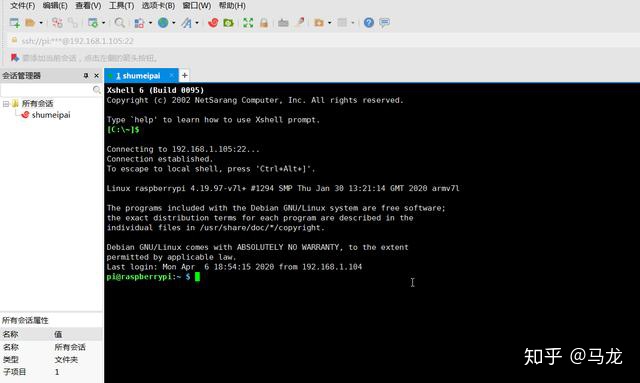Viewport: 640px width, 383px height.
Task: Add a new tab with plus button
Action: (184, 76)
